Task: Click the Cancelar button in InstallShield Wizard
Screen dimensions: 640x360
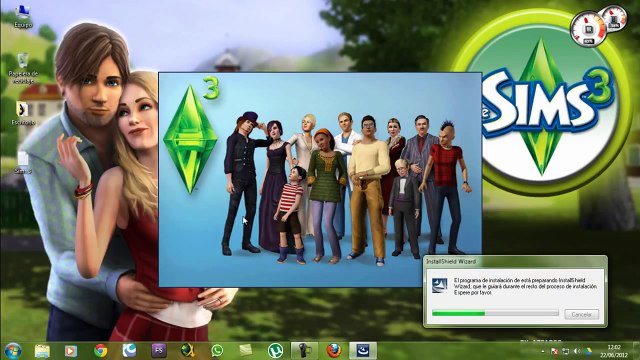Action: point(582,314)
